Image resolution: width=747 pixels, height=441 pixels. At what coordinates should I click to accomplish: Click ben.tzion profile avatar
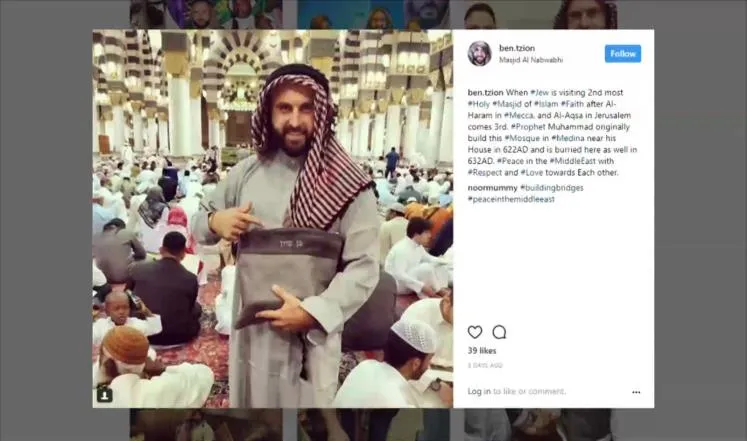[x=479, y=53]
